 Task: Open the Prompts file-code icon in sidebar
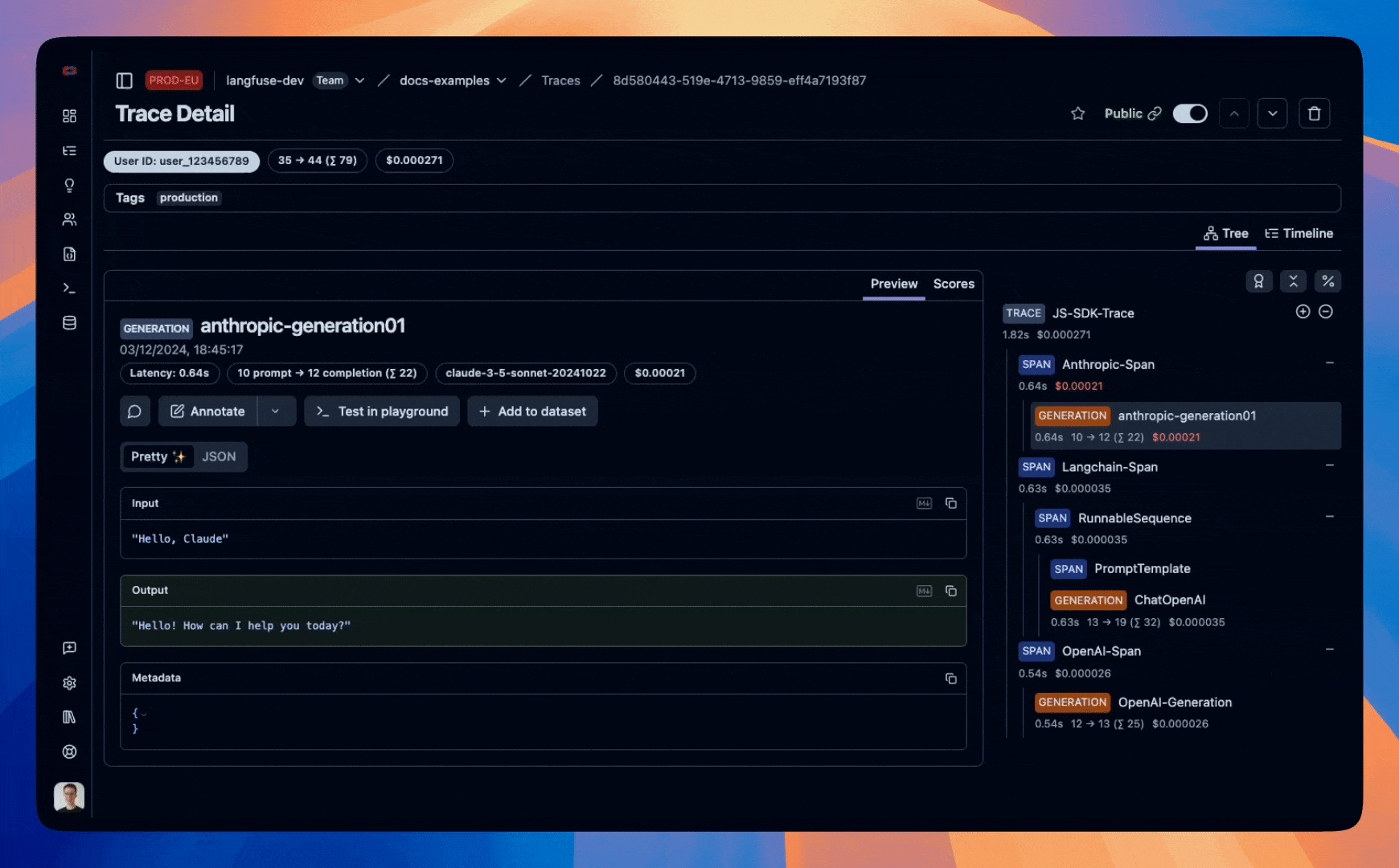[x=70, y=254]
